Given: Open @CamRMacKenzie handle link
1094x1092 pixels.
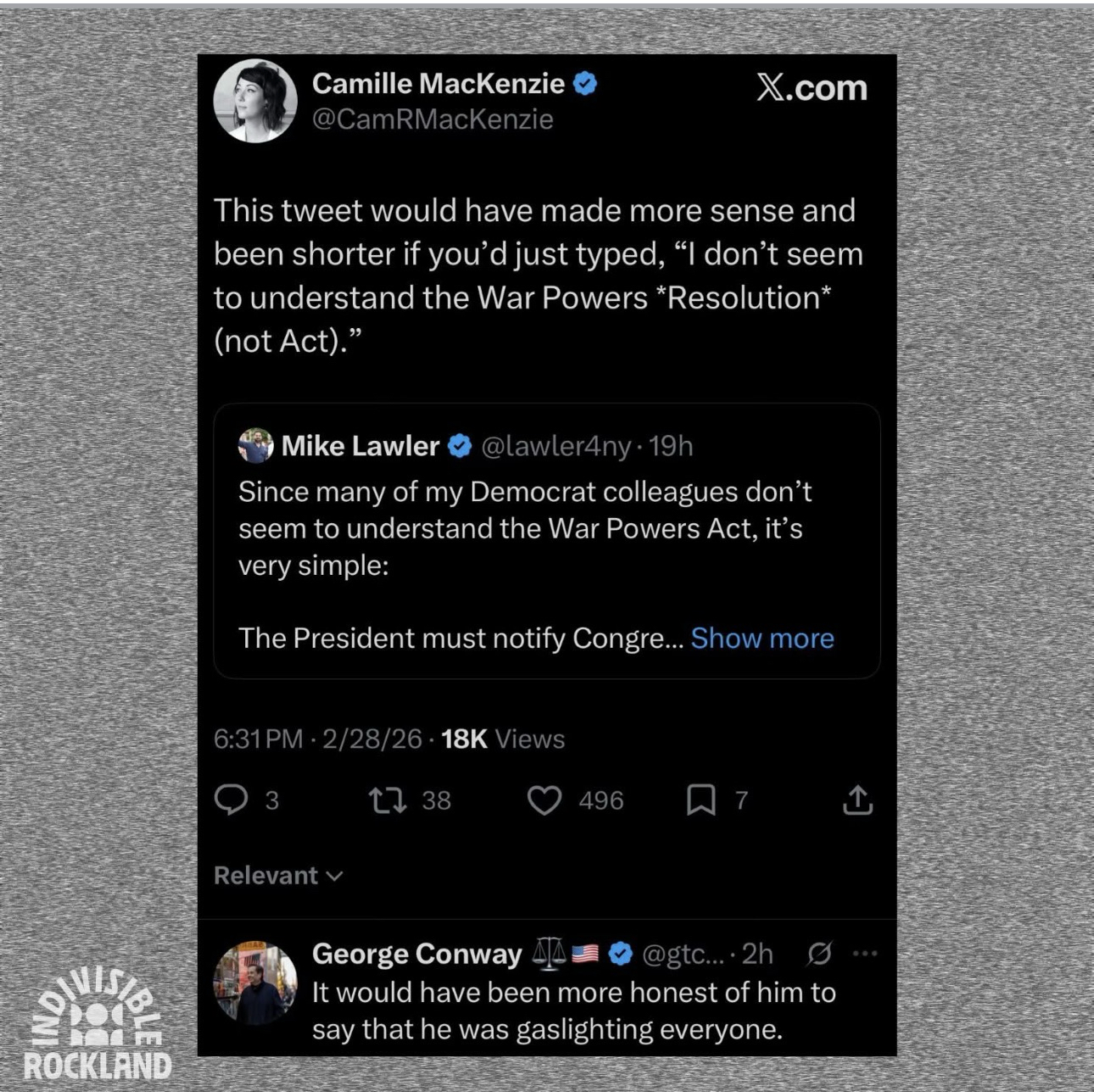Looking at the screenshot, I should click(x=433, y=120).
